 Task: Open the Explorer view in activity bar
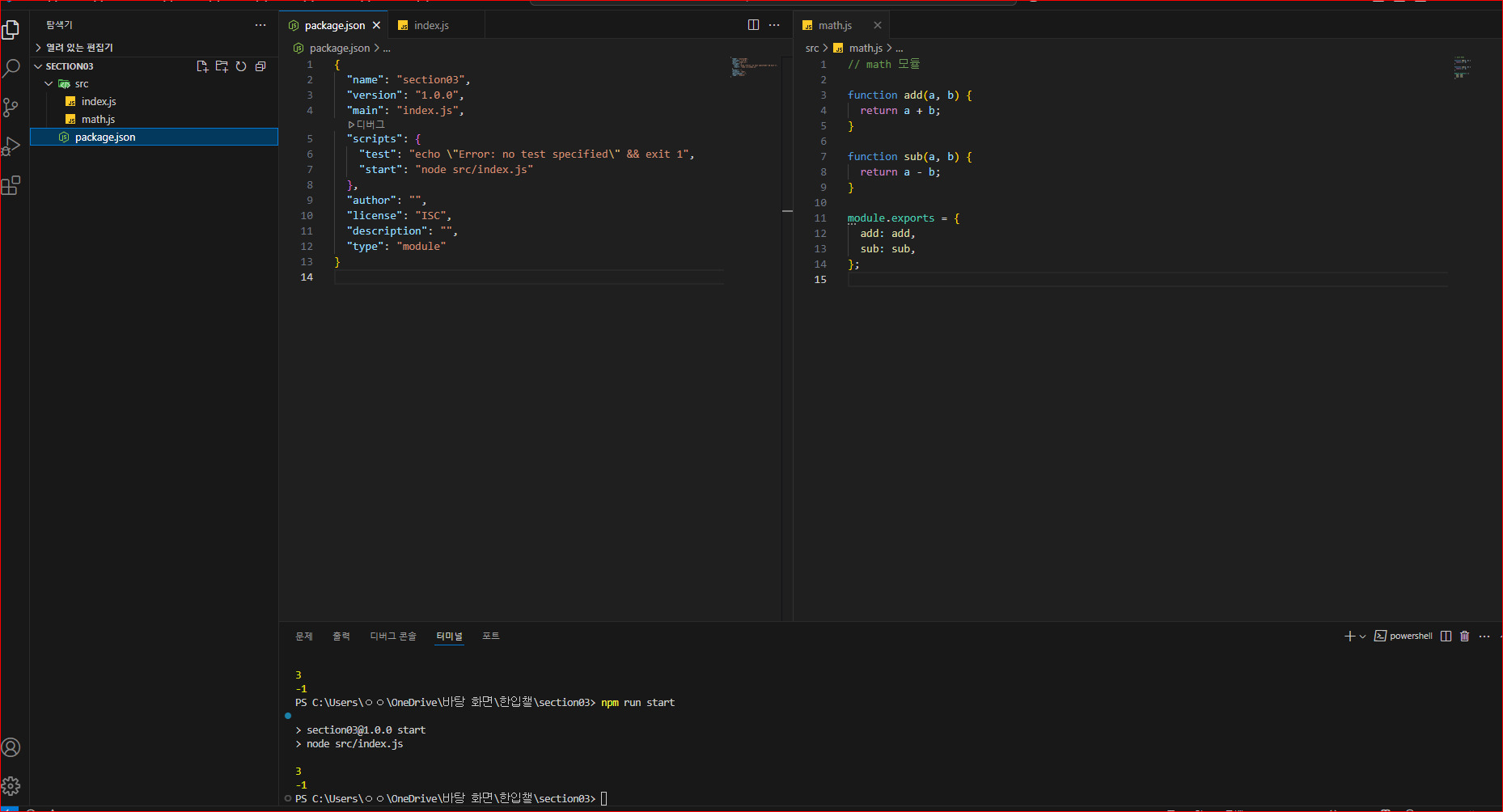click(11, 30)
